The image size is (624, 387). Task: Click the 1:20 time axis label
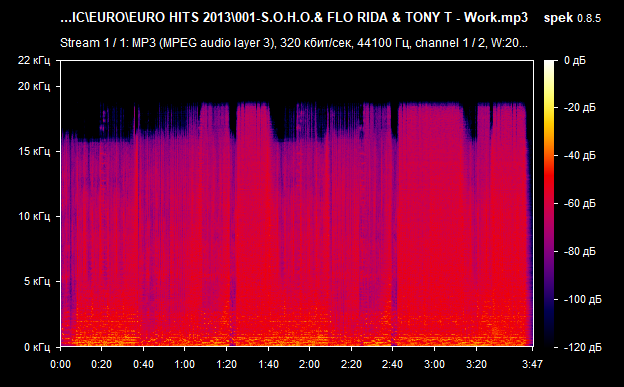(226, 364)
